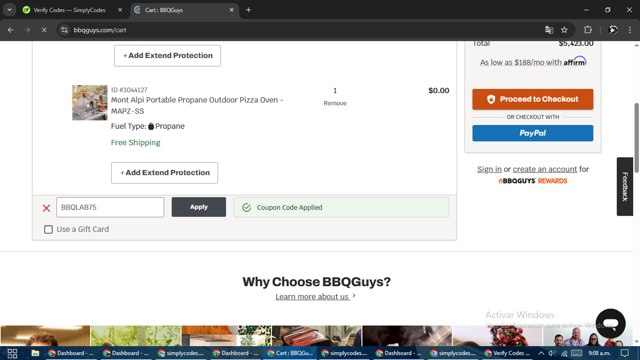Bookmark this page with the star icon

564,30
